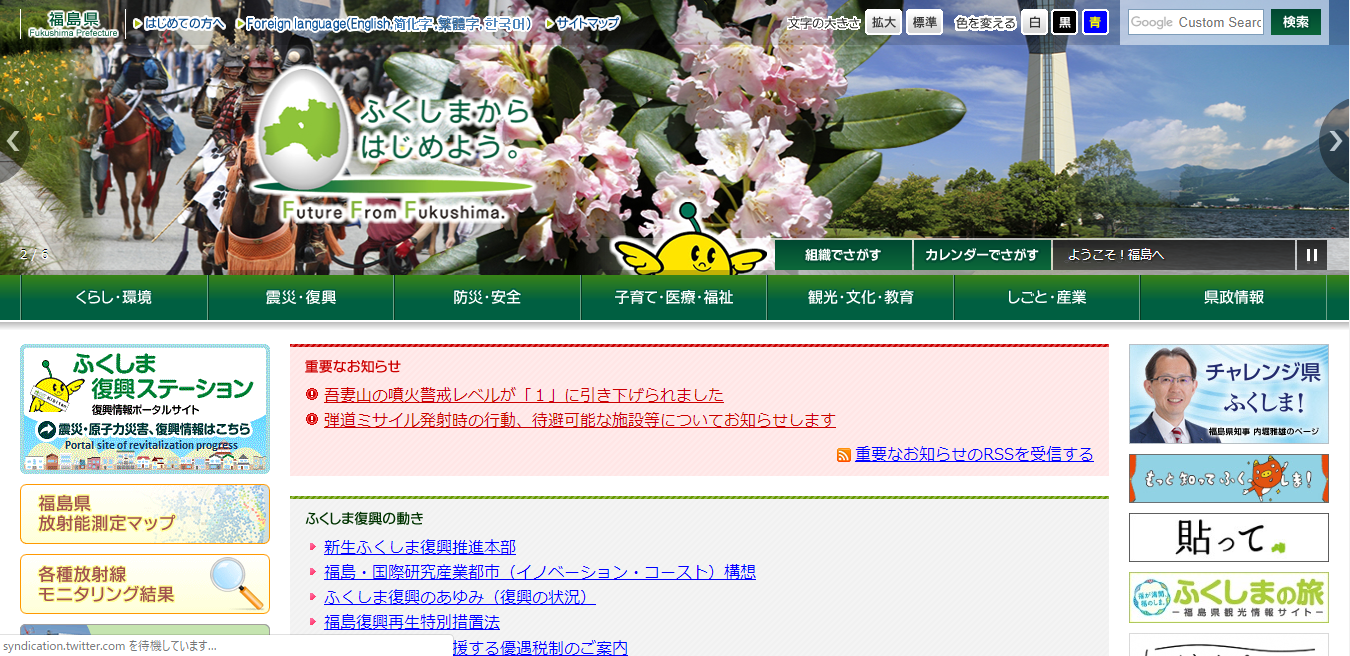Open 各種放射線モニタリング結果 magnifier banner
The image size is (1350, 656).
(x=145, y=584)
